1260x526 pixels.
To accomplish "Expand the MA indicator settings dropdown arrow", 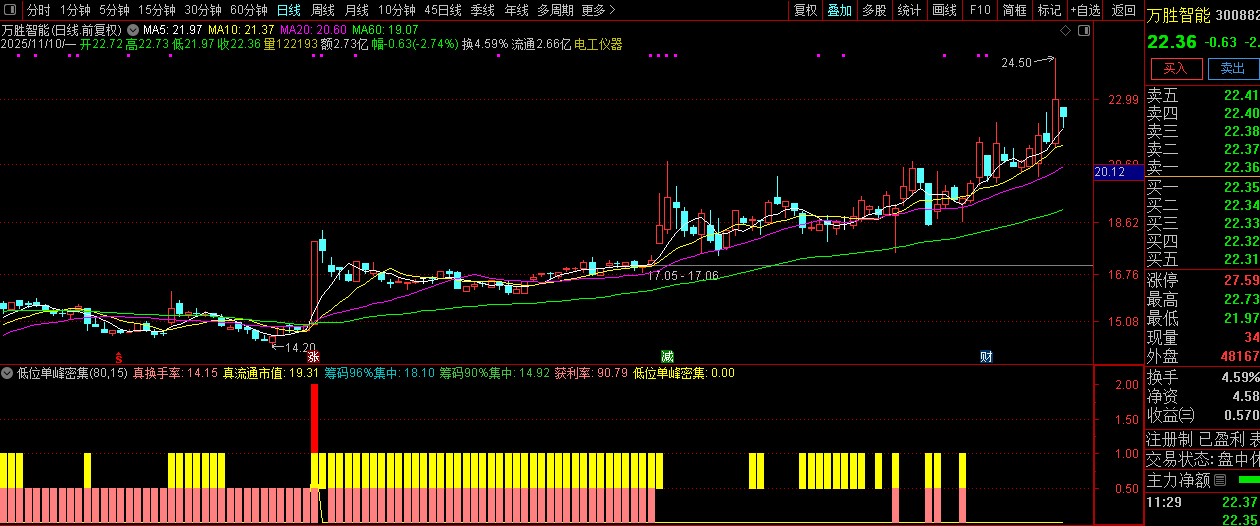I will [134, 30].
